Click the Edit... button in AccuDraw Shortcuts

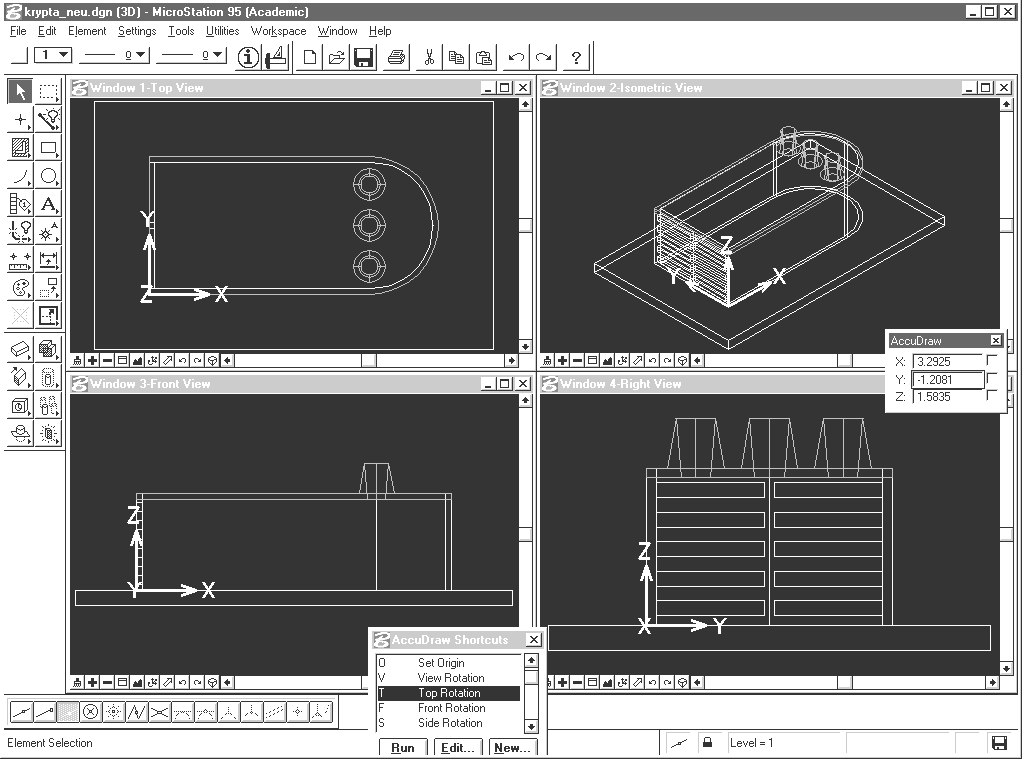458,748
